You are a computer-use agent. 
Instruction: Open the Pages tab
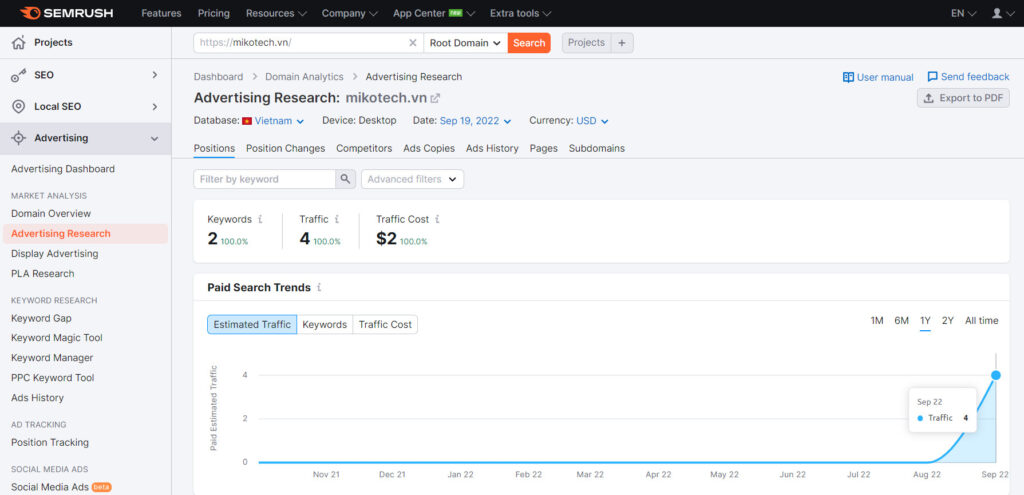(x=544, y=148)
